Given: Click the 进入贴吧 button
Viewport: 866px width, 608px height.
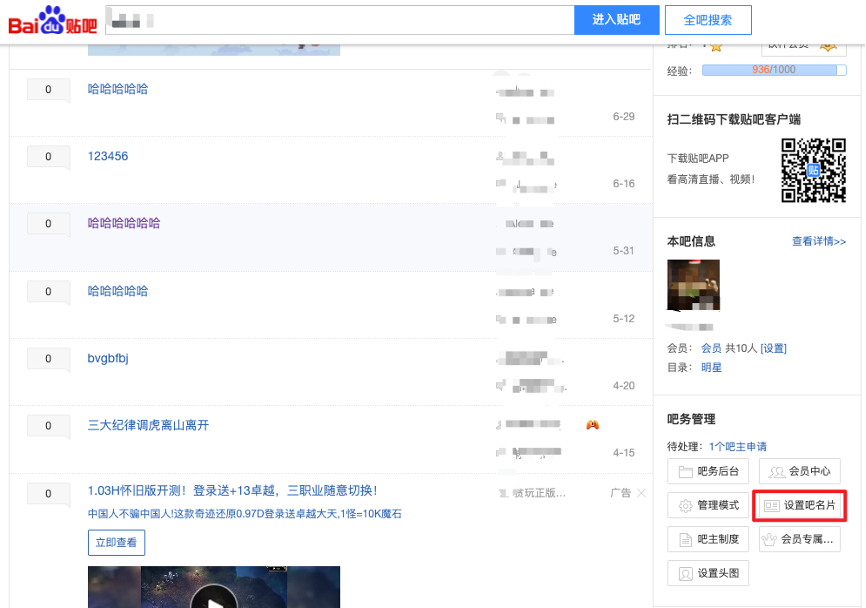Looking at the screenshot, I should tap(617, 20).
